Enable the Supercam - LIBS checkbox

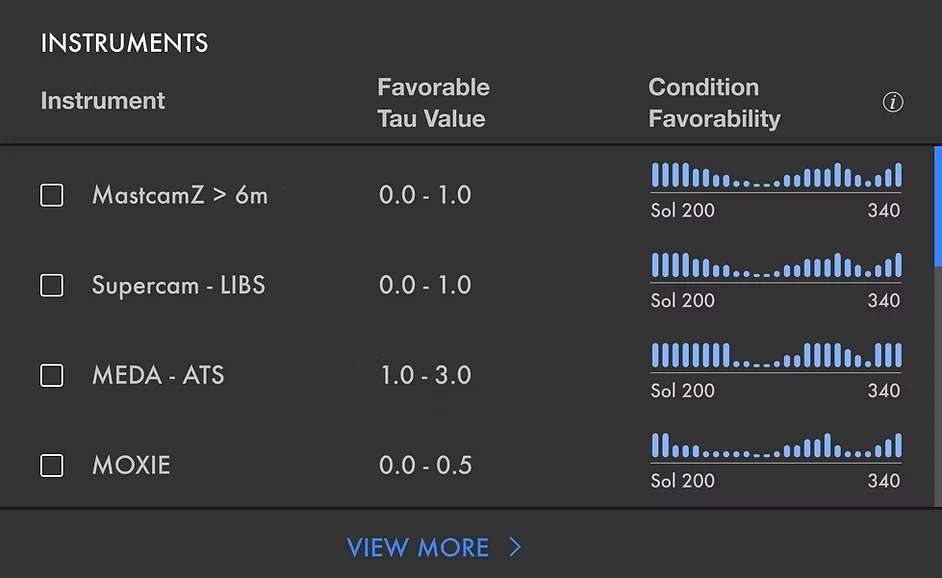click(x=52, y=285)
